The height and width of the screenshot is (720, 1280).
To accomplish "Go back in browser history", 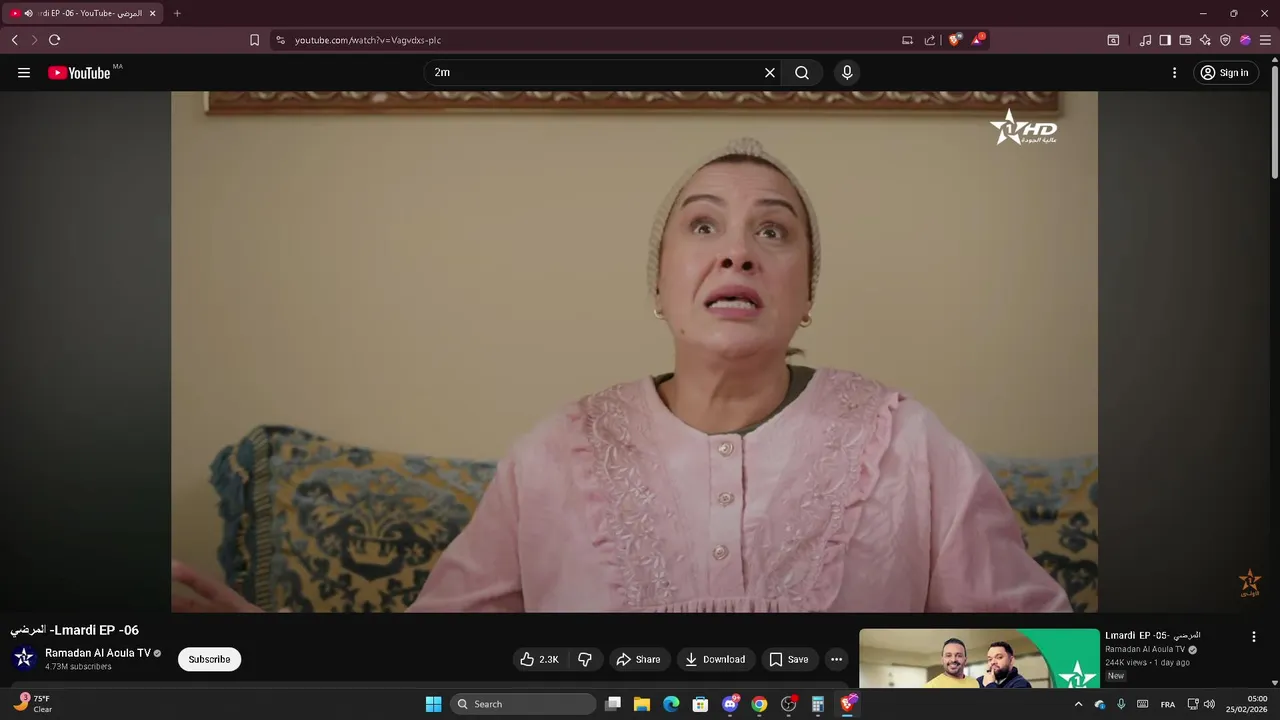I will [14, 40].
